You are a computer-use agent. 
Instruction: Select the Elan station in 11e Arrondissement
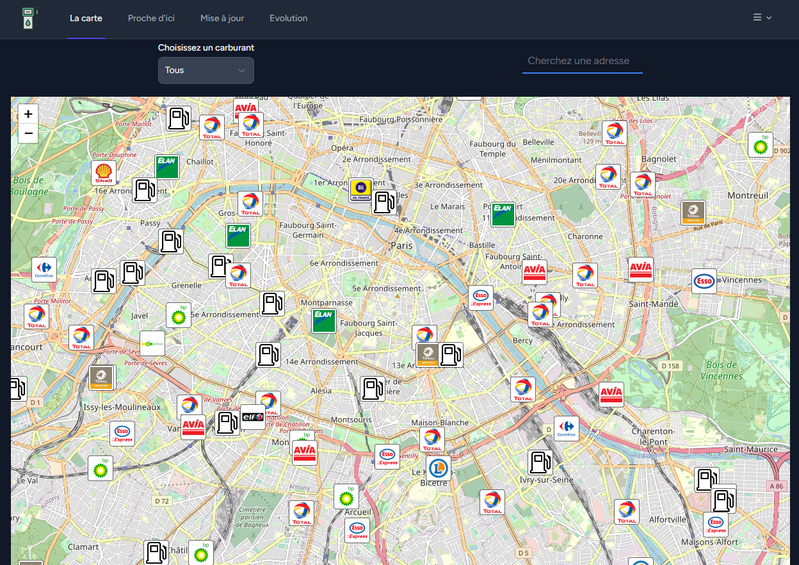coord(503,214)
